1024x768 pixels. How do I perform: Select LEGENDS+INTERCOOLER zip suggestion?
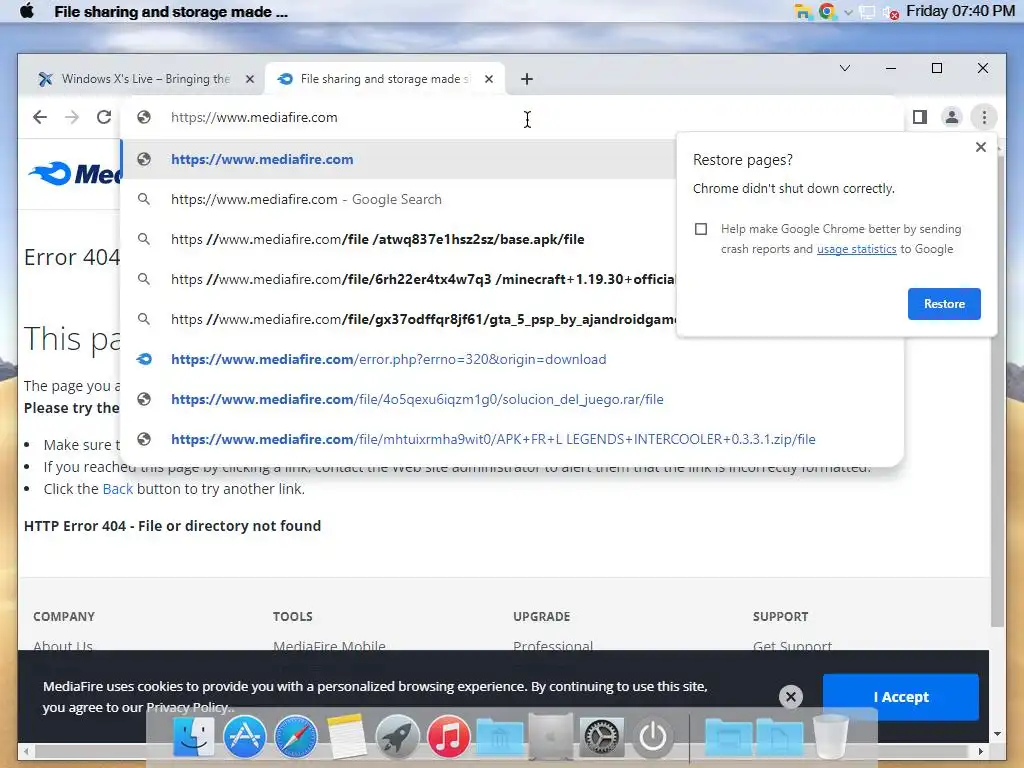513,439
